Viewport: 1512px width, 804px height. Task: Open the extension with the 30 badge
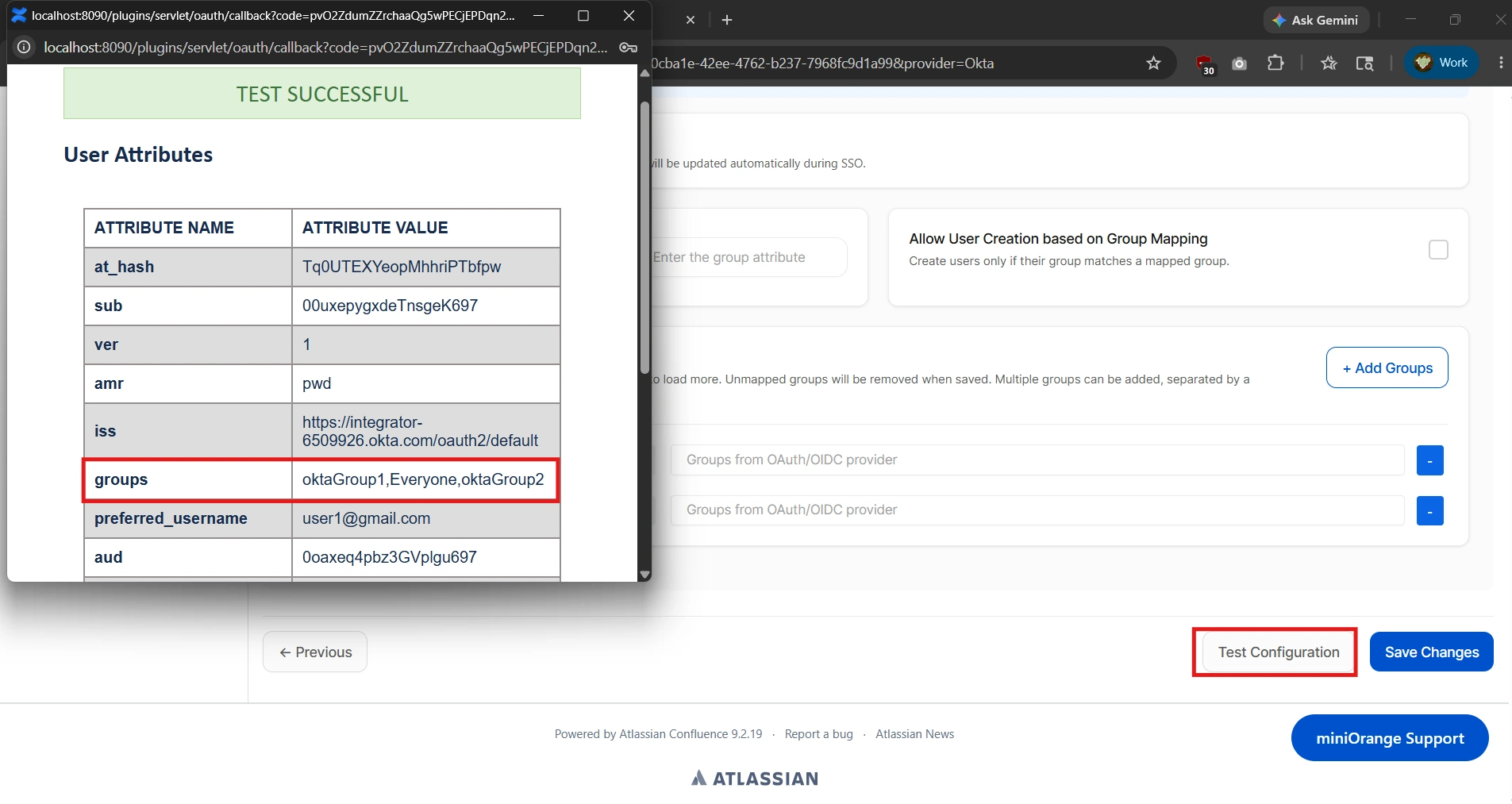pos(1205,63)
